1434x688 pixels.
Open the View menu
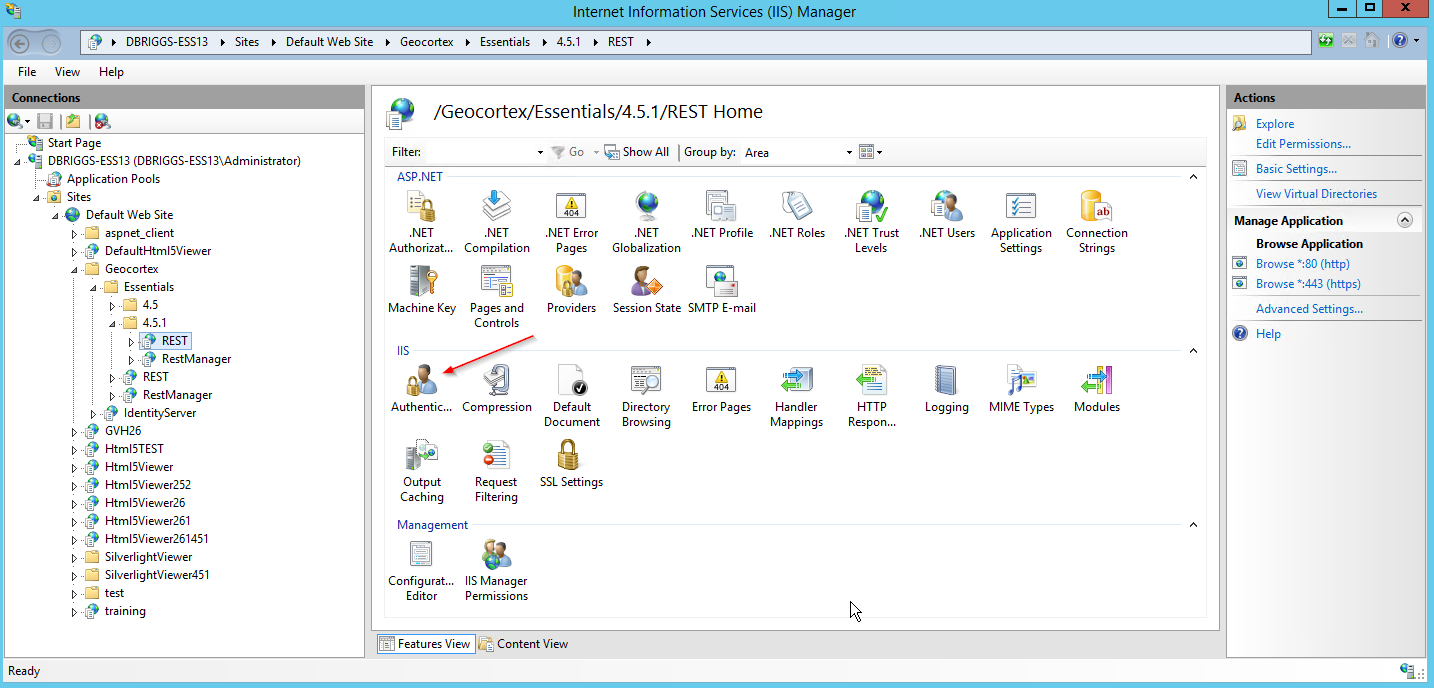tap(67, 72)
